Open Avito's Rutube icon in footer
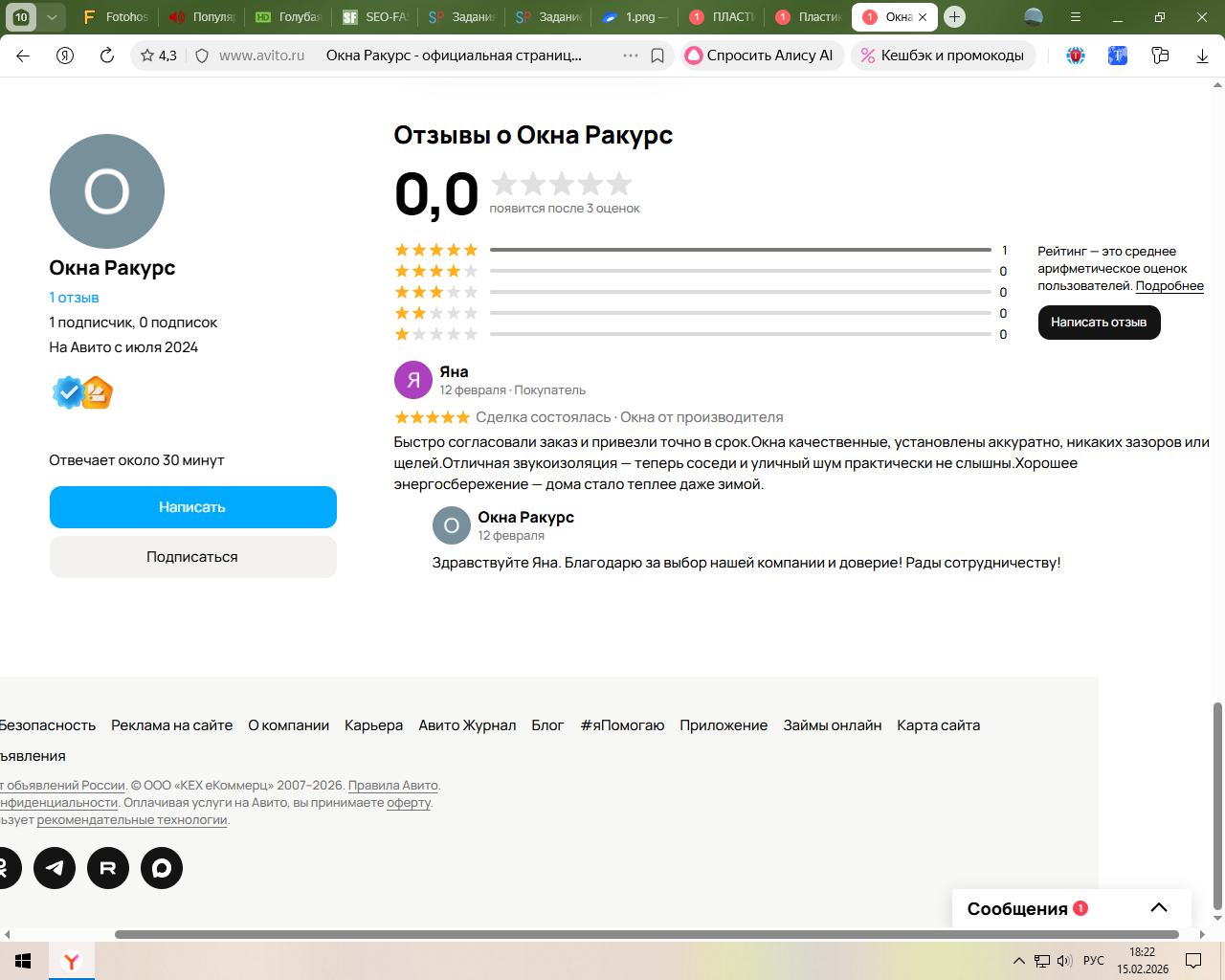The width and height of the screenshot is (1225, 980). tap(108, 868)
